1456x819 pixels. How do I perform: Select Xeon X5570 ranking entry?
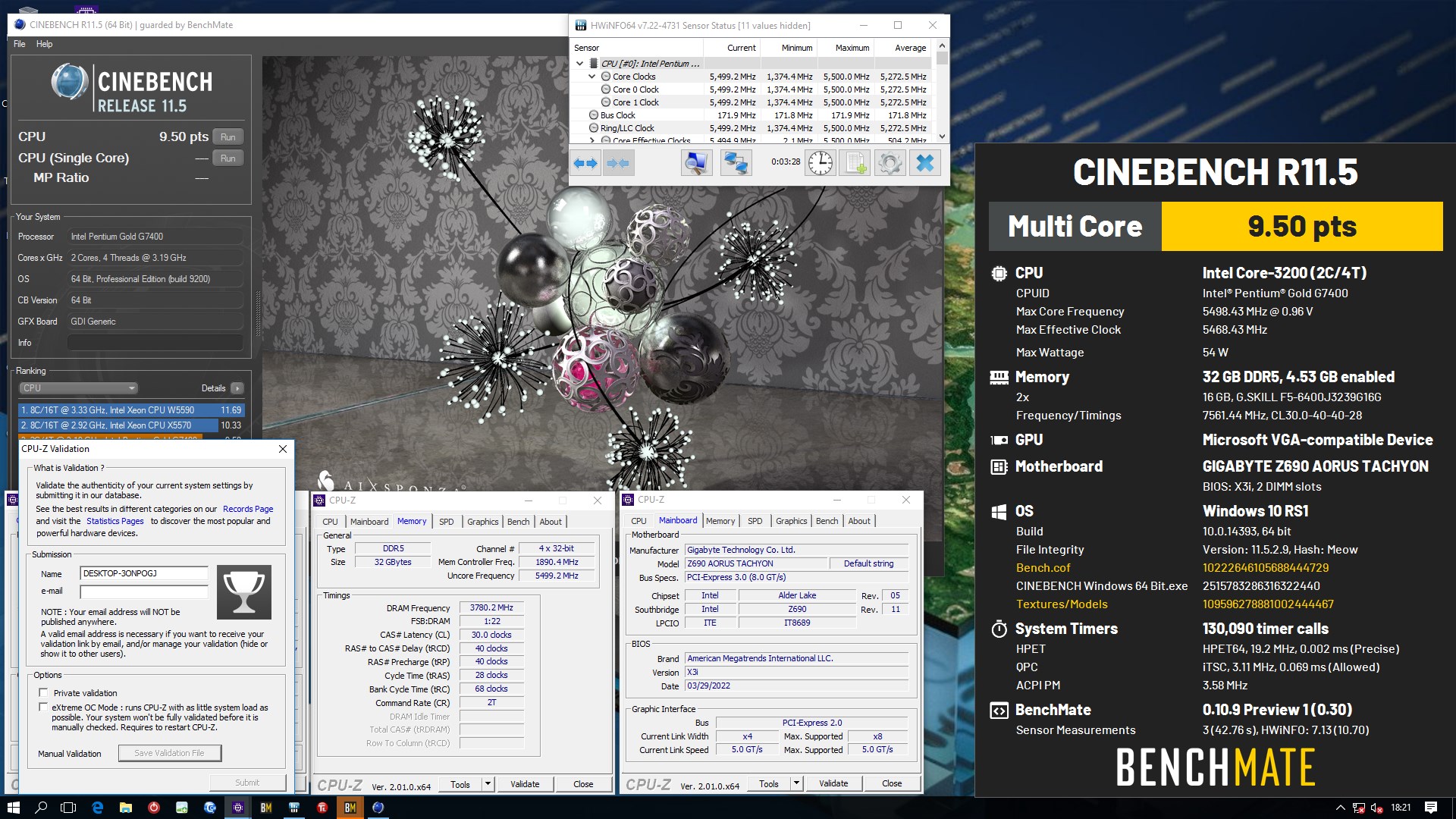click(x=131, y=425)
